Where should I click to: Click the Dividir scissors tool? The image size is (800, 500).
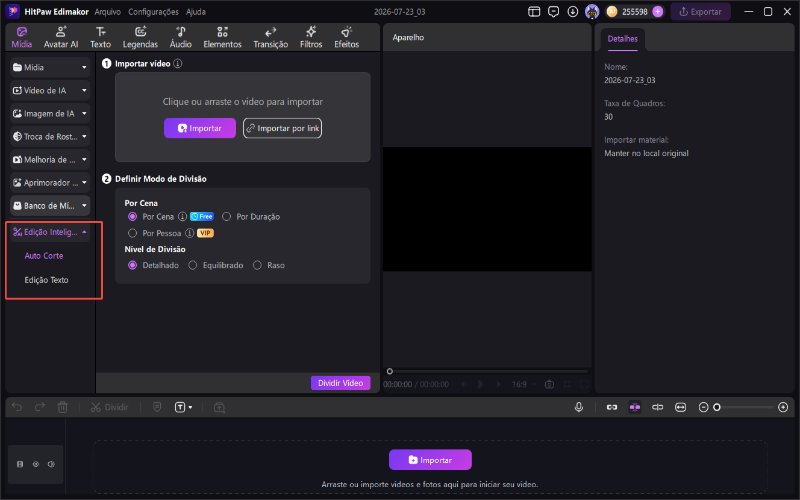pyautogui.click(x=109, y=407)
